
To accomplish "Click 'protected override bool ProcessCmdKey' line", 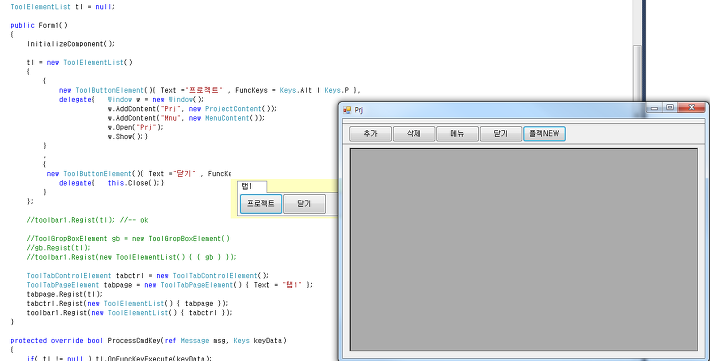I will 149,341.
